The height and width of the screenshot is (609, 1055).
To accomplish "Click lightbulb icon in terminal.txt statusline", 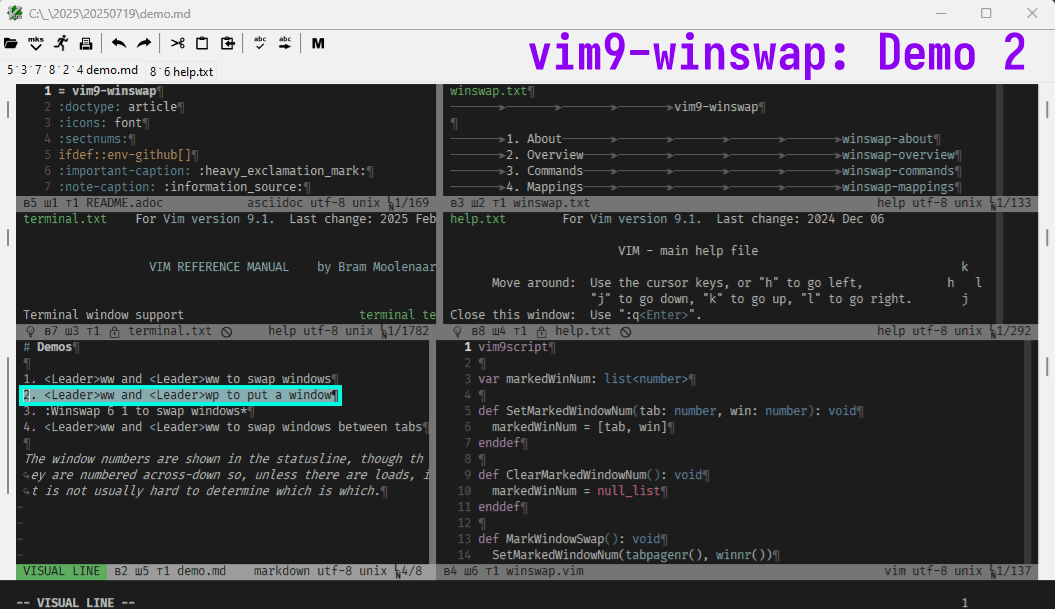I will click(30, 331).
